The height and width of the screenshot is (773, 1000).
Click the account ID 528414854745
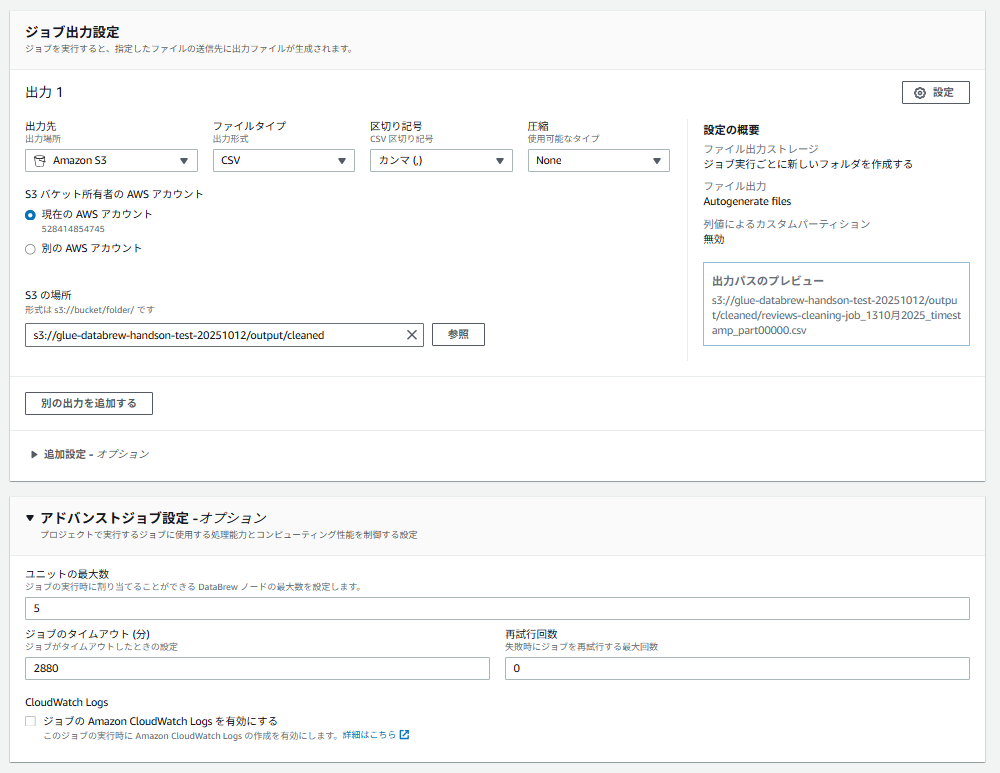coord(73,229)
